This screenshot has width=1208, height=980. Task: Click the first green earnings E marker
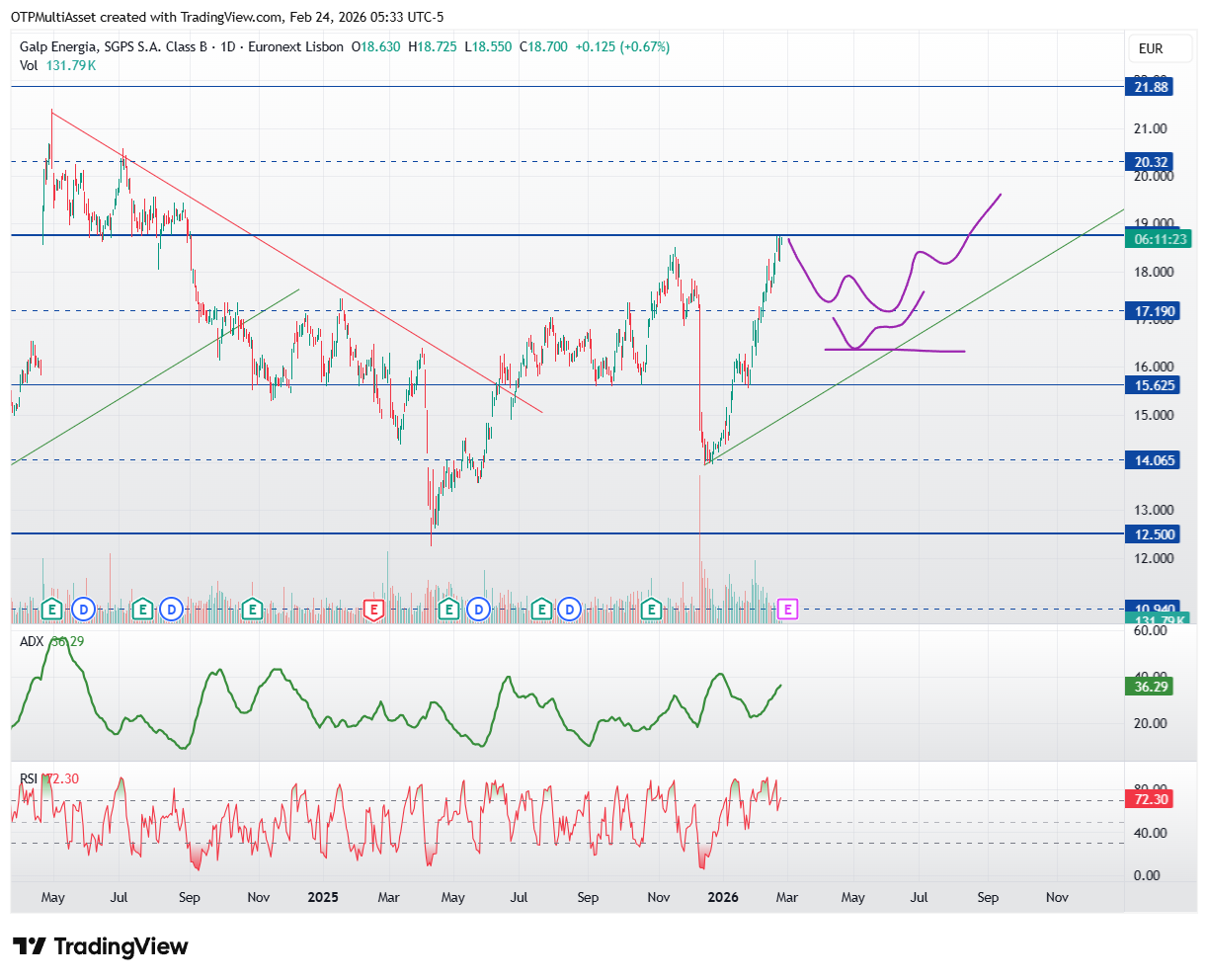pos(52,610)
